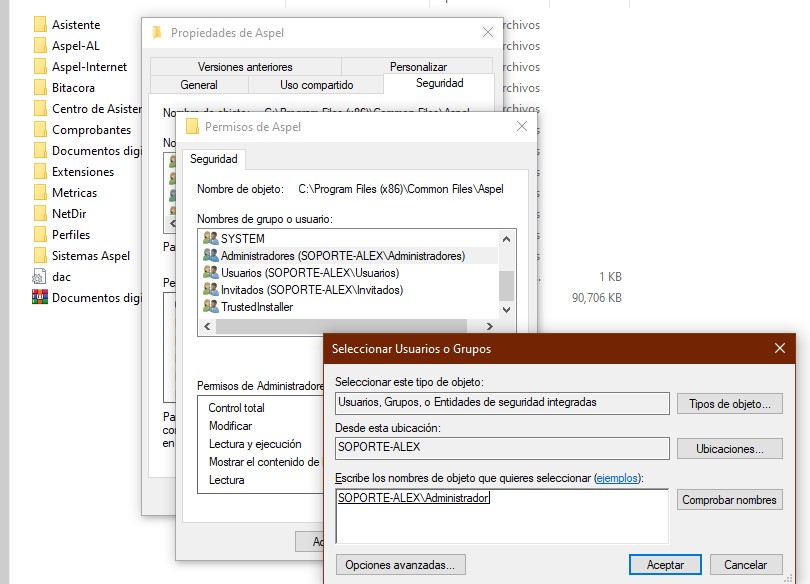Click the 90,706 KB size cell
This screenshot has width=810, height=584.
(597, 298)
